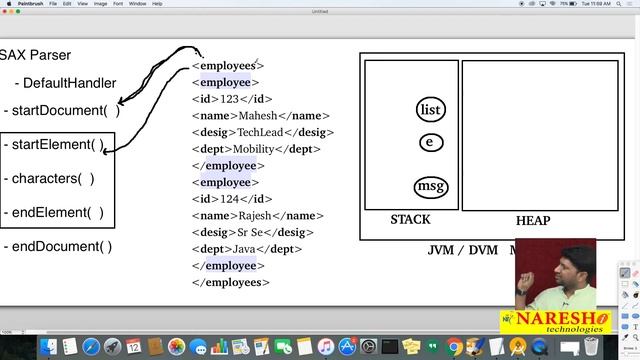This screenshot has width=640, height=360.
Task: Open Android Studio from the Dock
Action: coord(518,347)
